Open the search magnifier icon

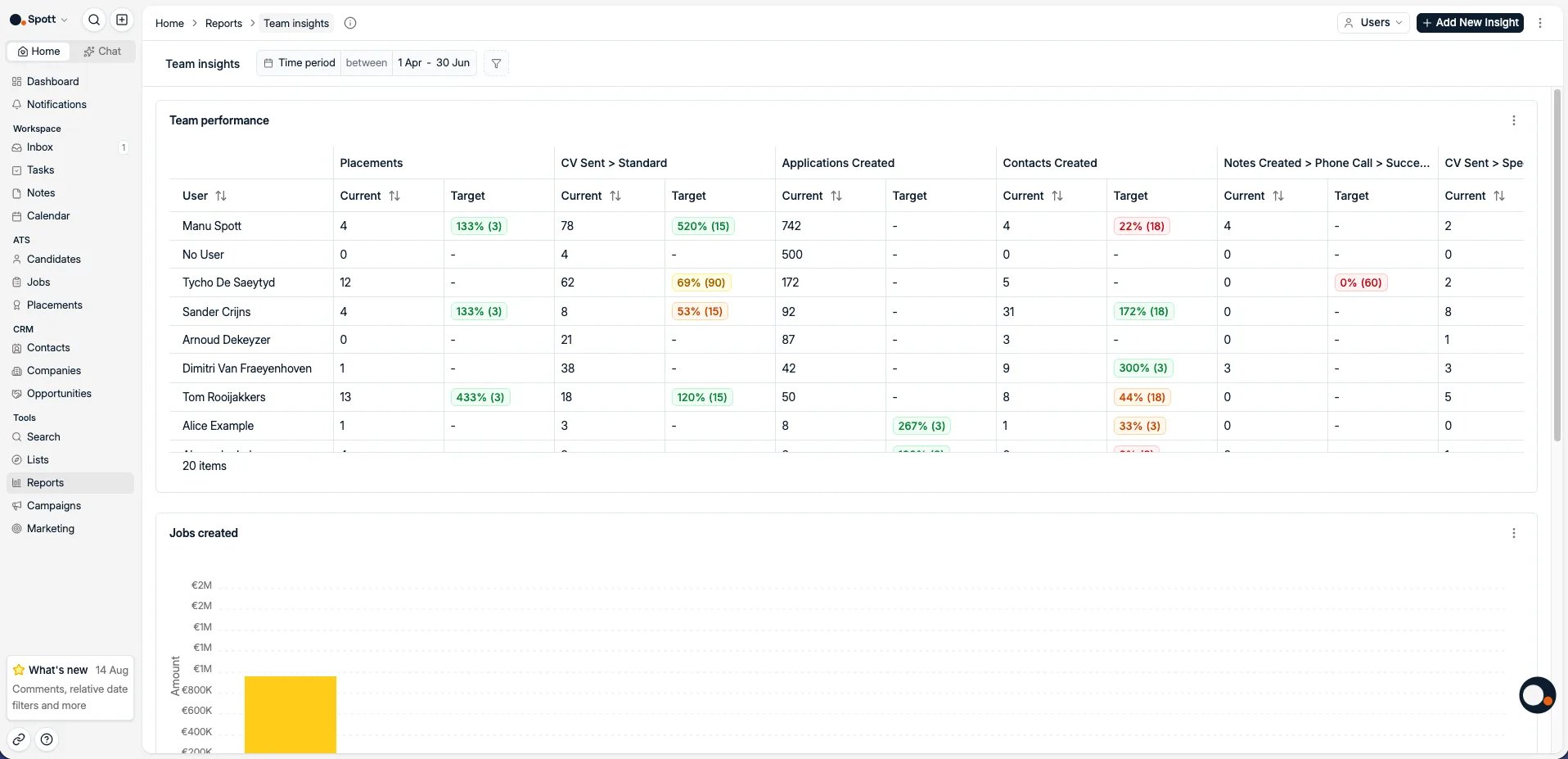[94, 20]
